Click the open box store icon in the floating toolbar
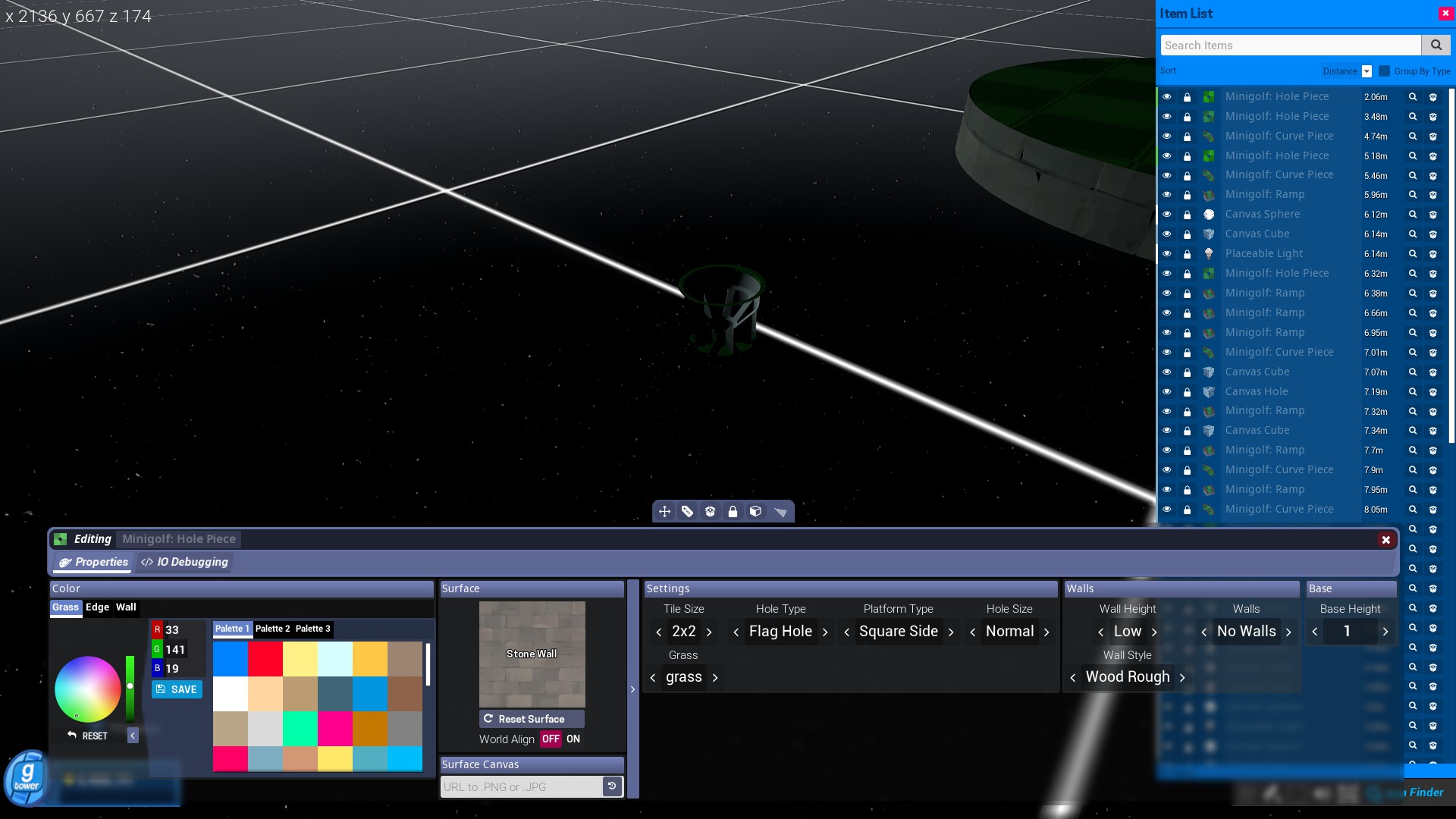 click(710, 512)
